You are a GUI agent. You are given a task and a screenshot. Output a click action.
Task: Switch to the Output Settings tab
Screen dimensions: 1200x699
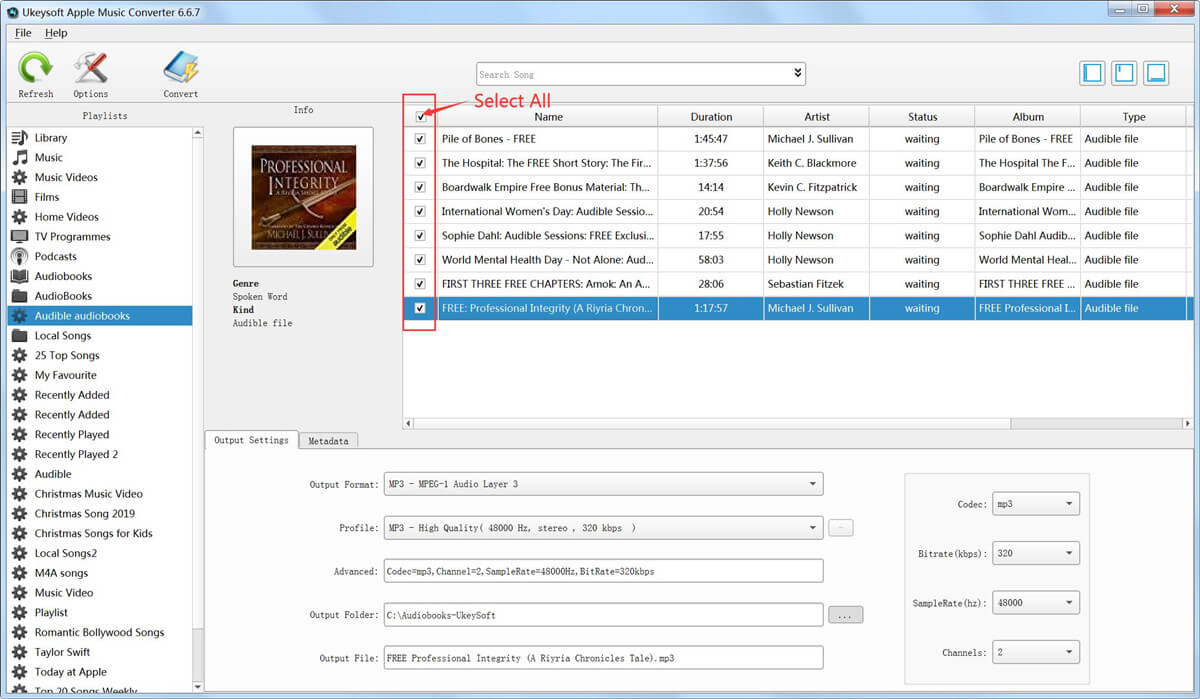pyautogui.click(x=251, y=440)
